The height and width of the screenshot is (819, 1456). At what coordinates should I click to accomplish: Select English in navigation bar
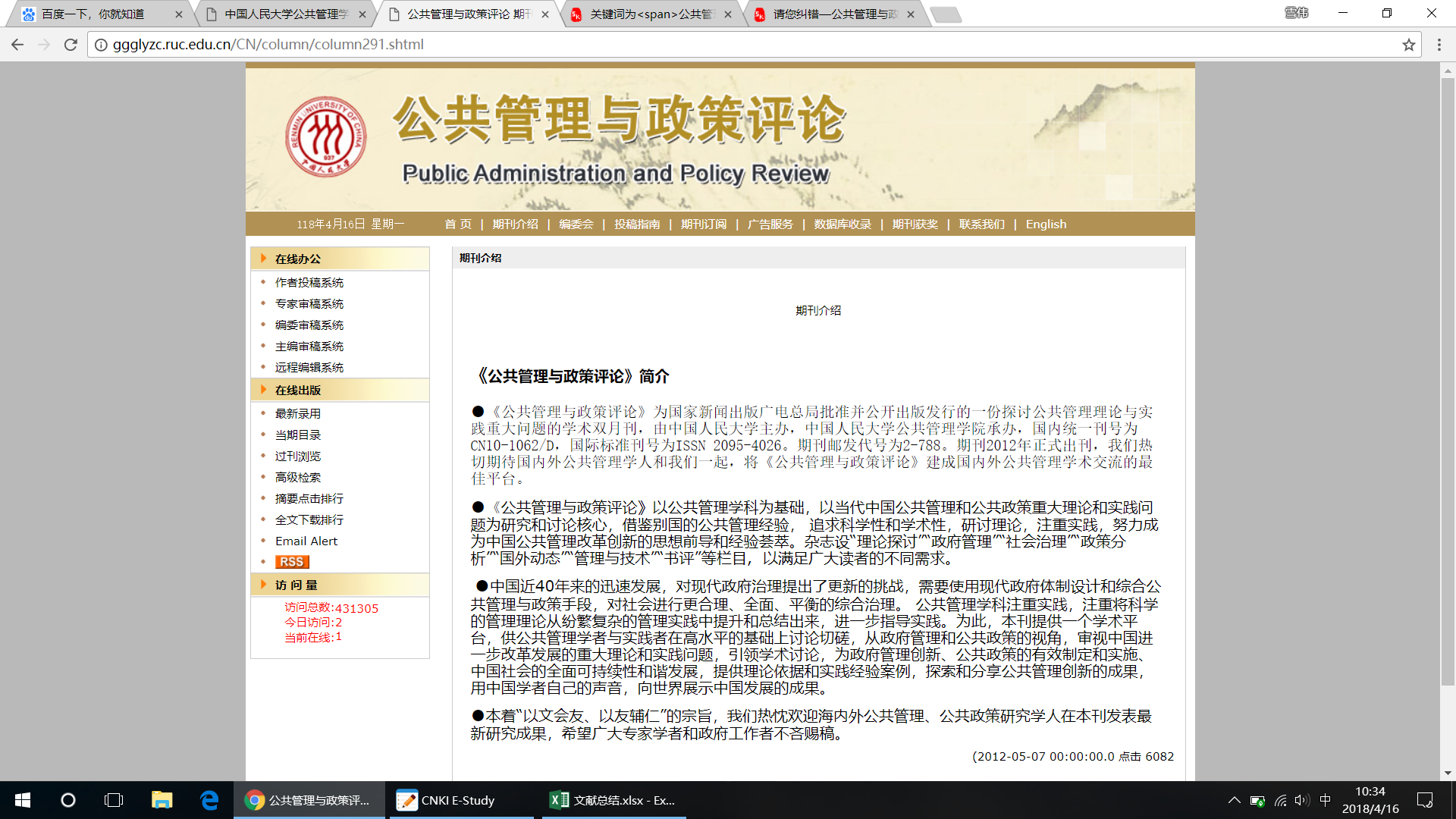click(x=1046, y=224)
